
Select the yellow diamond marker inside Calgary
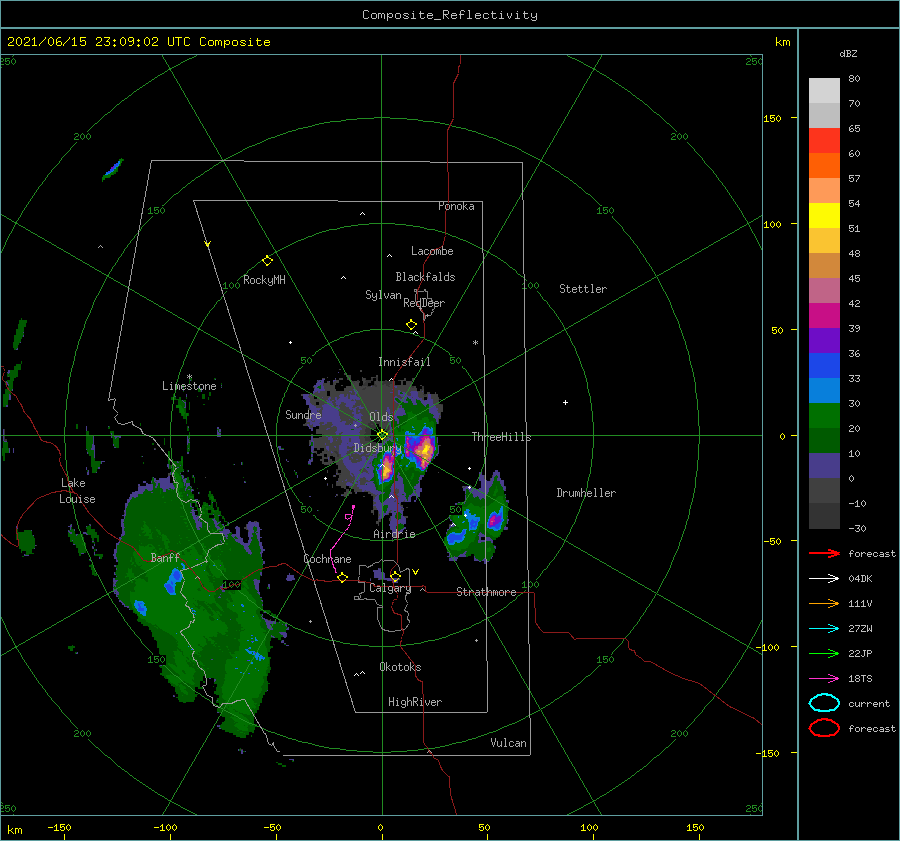click(x=395, y=576)
